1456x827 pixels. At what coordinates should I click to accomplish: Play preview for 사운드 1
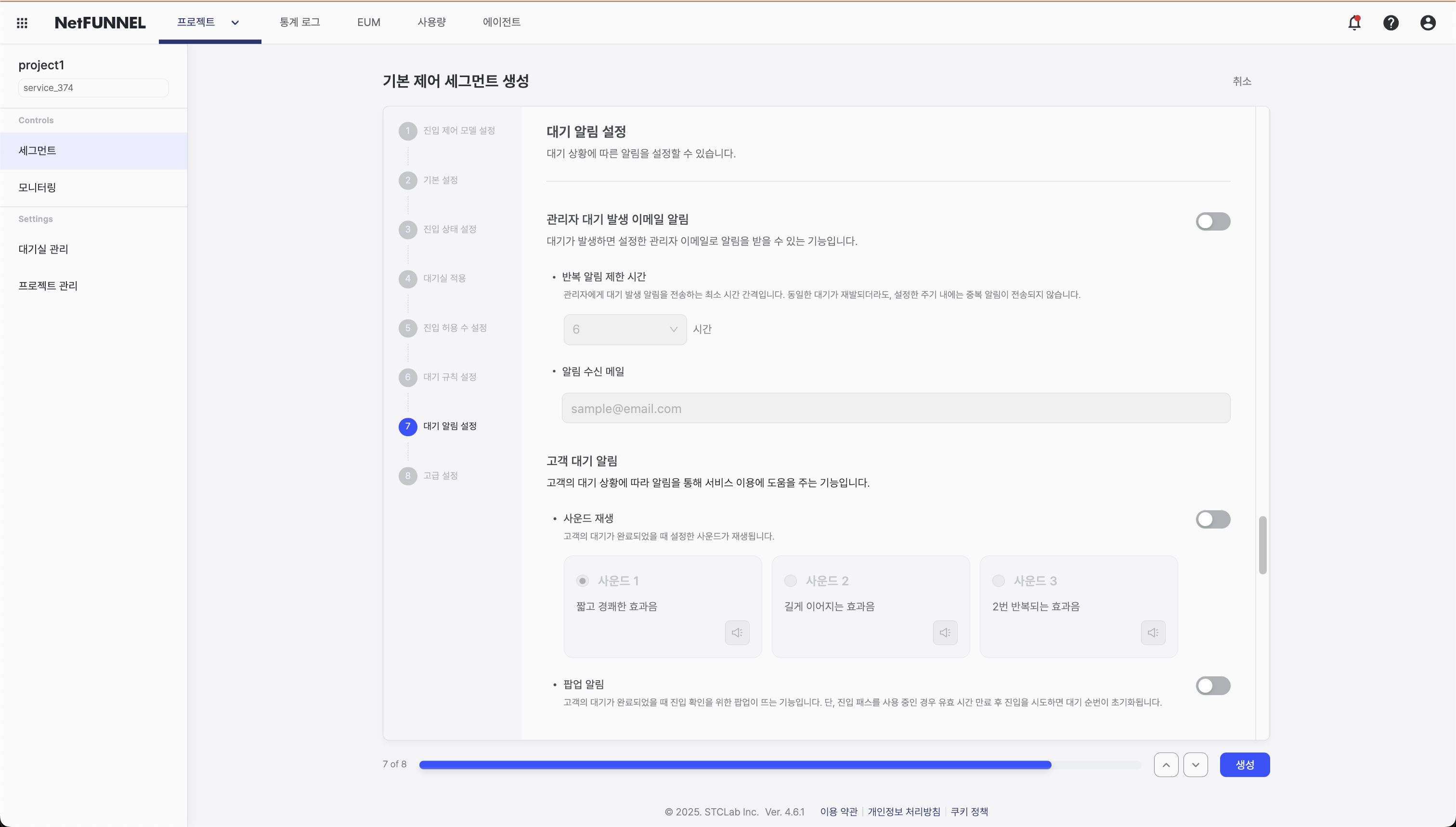click(x=737, y=632)
